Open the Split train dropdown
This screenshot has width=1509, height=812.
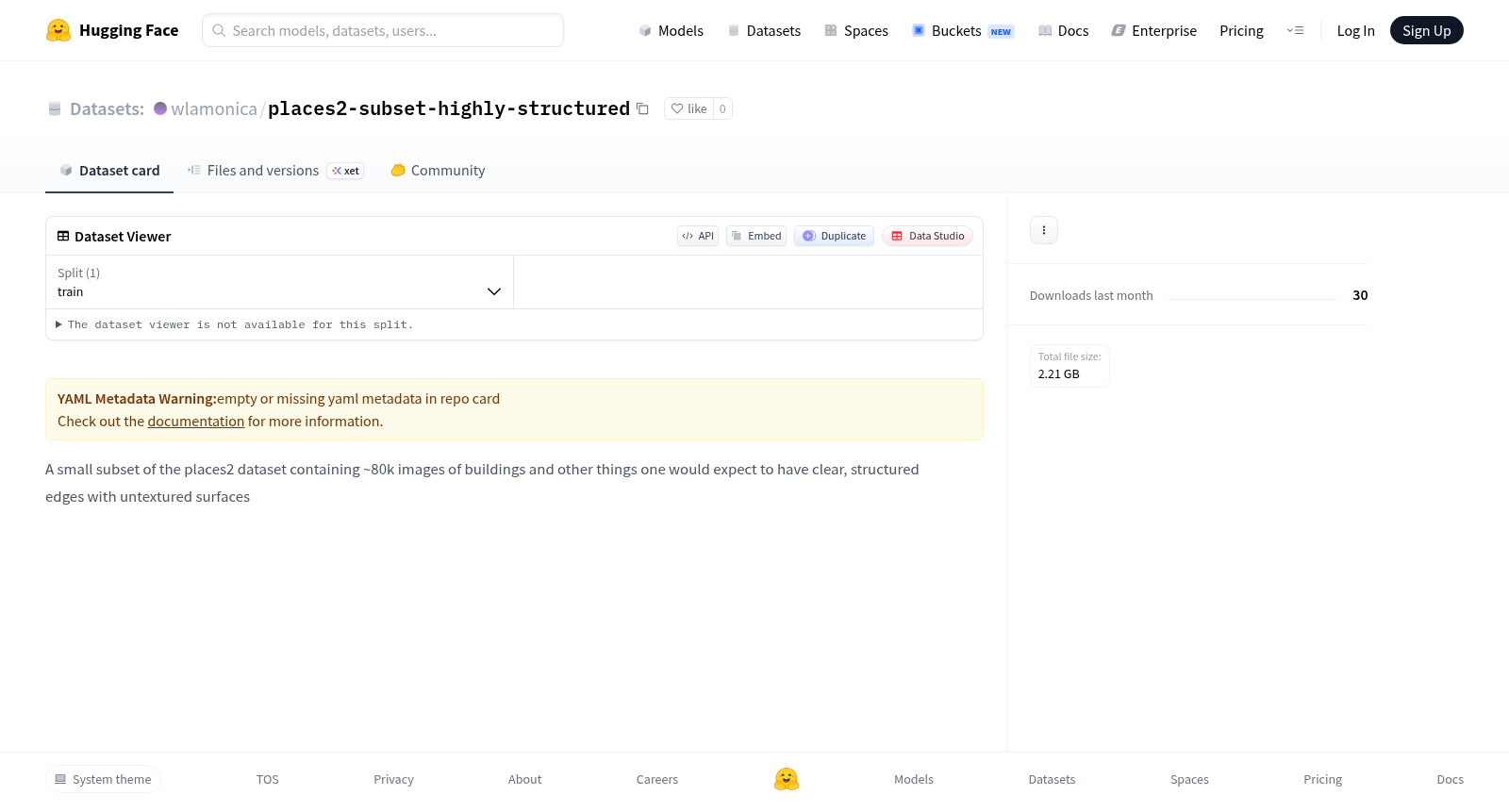tap(279, 282)
